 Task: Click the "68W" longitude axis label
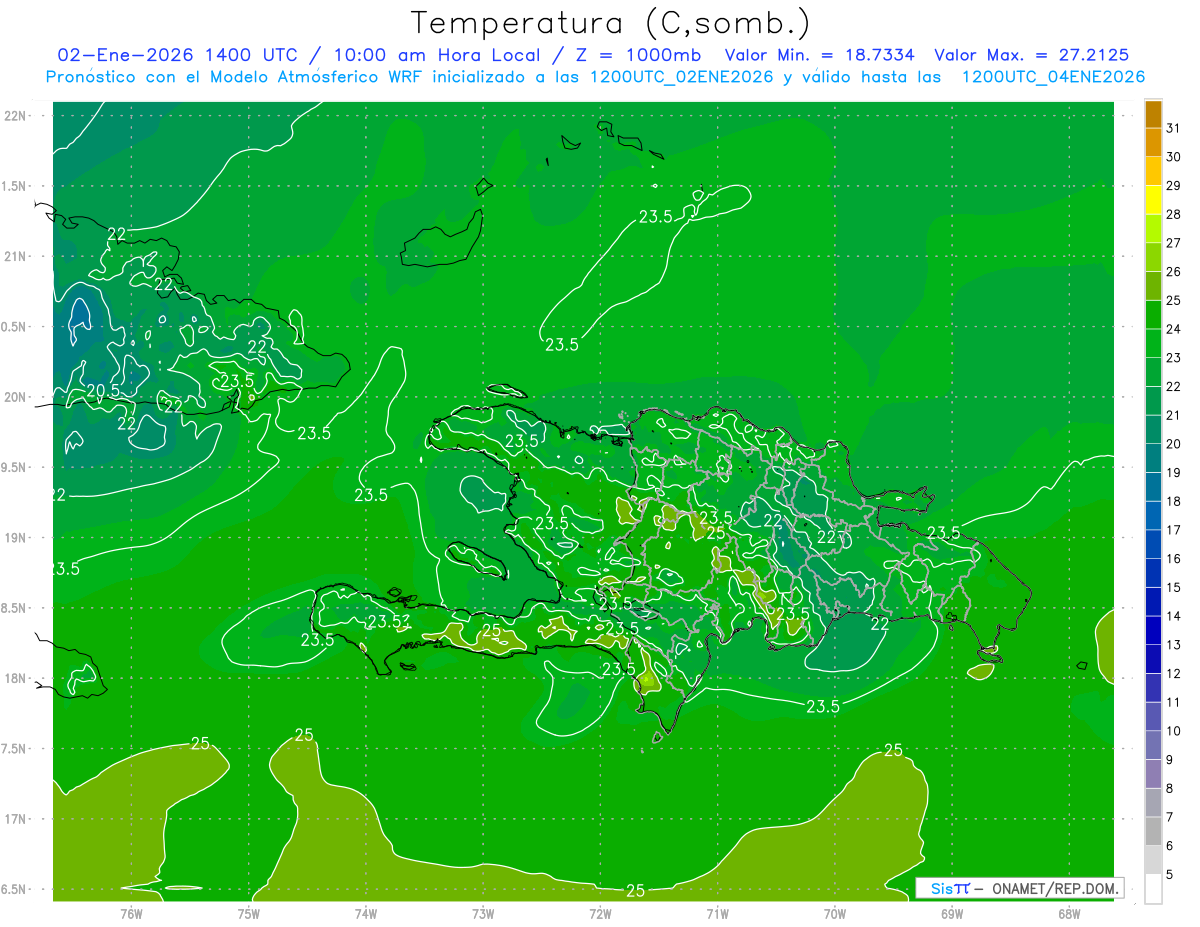[x=1068, y=913]
